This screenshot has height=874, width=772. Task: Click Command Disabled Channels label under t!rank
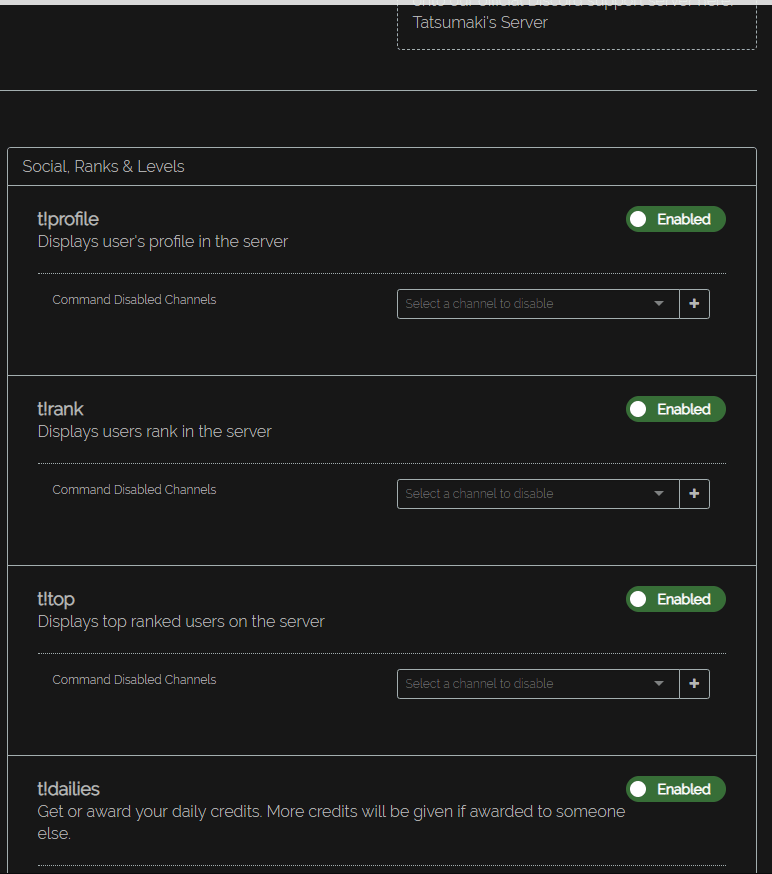tap(134, 490)
